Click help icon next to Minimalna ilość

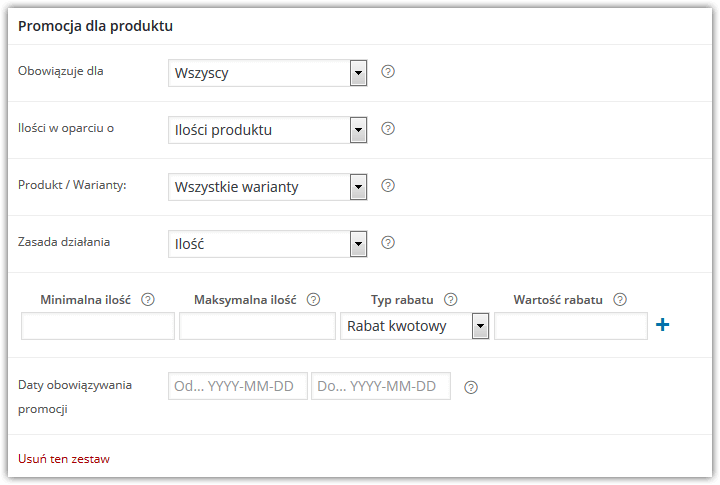[x=148, y=300]
